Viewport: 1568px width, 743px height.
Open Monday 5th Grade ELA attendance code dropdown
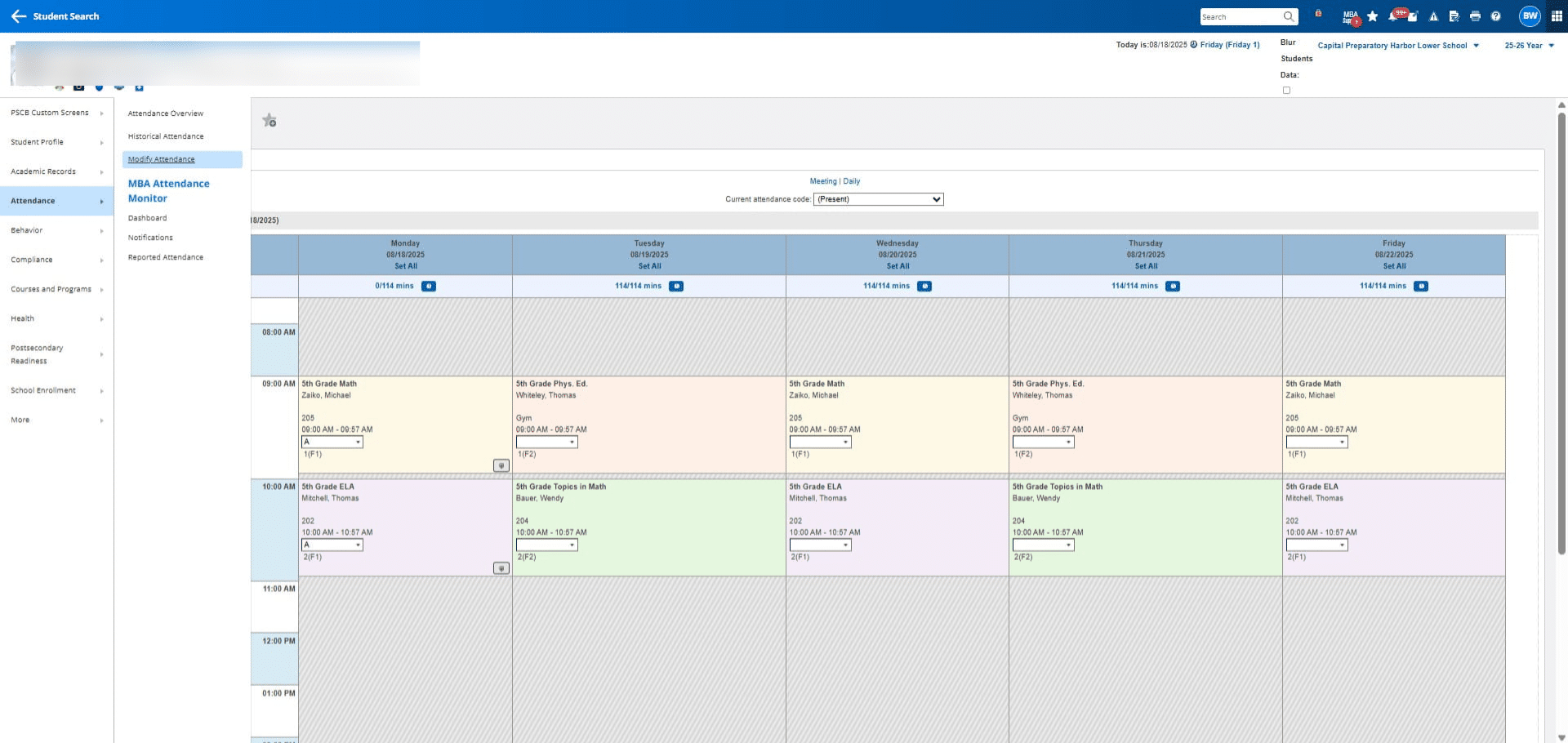332,545
